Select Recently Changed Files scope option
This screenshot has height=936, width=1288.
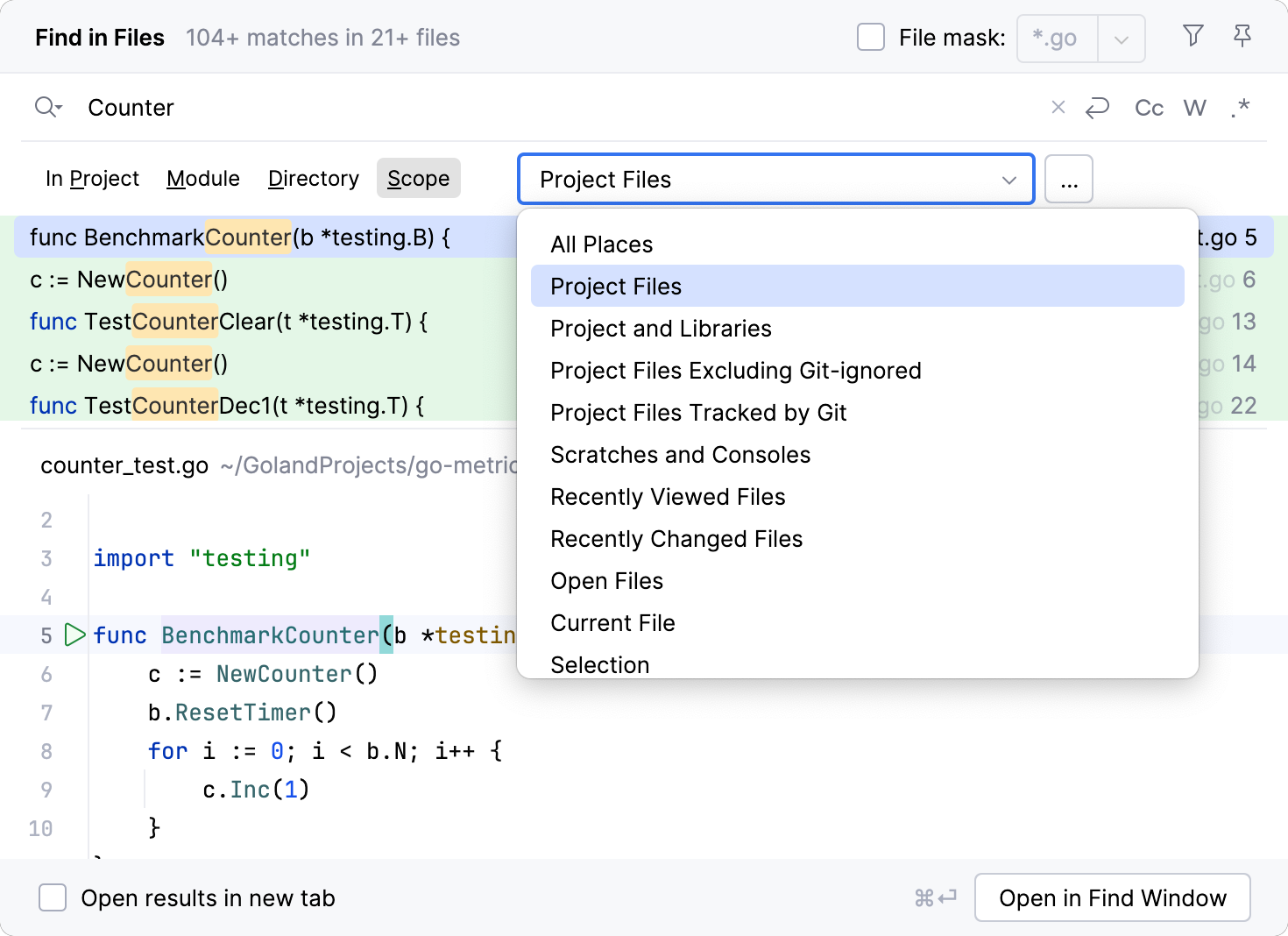pos(676,539)
